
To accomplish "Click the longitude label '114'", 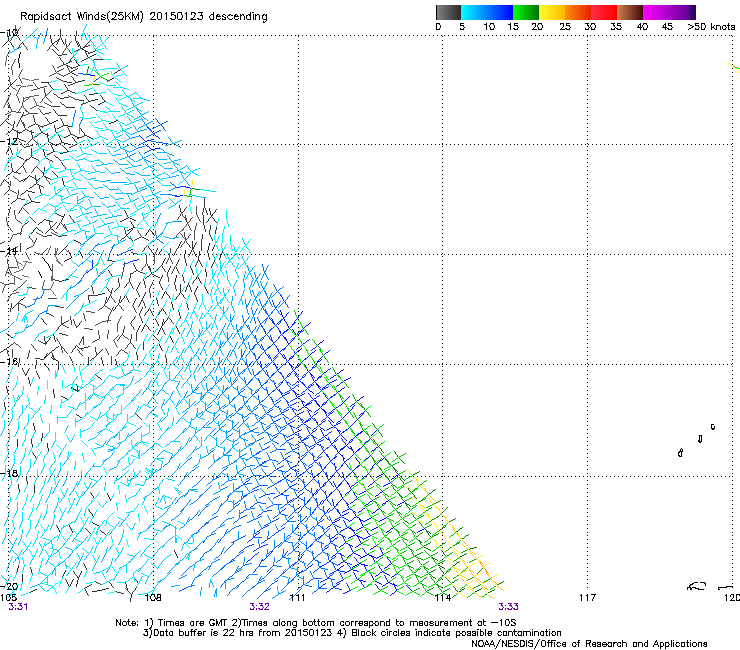I will [x=442, y=598].
